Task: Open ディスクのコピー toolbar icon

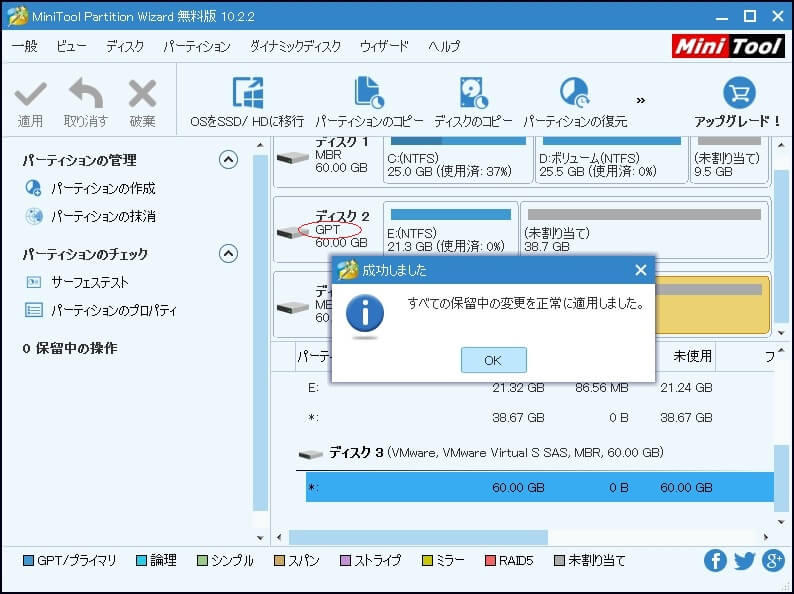Action: pyautogui.click(x=473, y=94)
